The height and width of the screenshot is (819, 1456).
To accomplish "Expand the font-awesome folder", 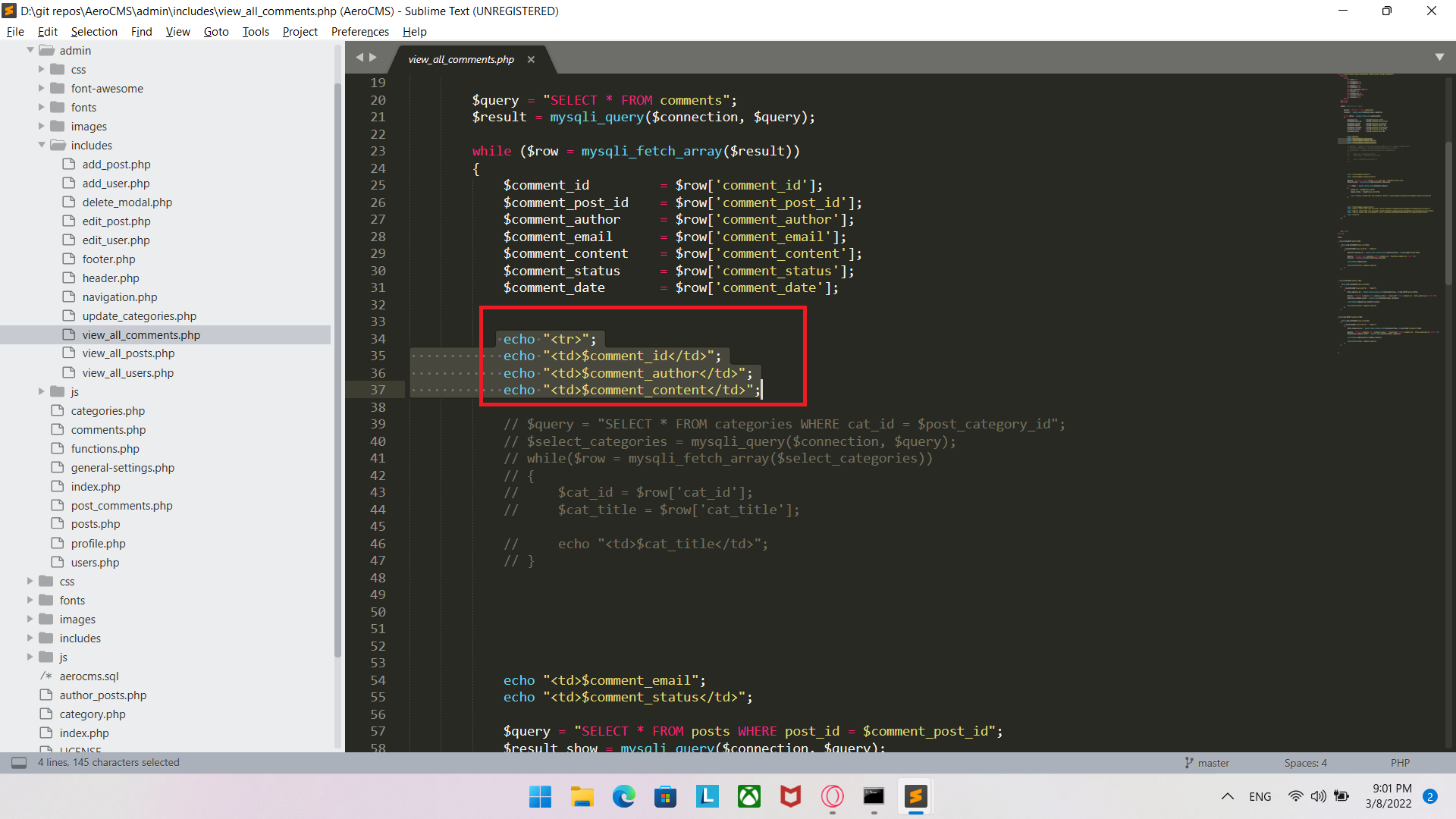I will [x=42, y=88].
